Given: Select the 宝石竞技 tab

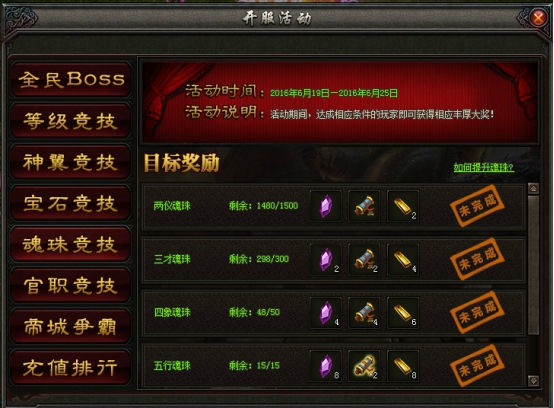Looking at the screenshot, I should click(71, 203).
